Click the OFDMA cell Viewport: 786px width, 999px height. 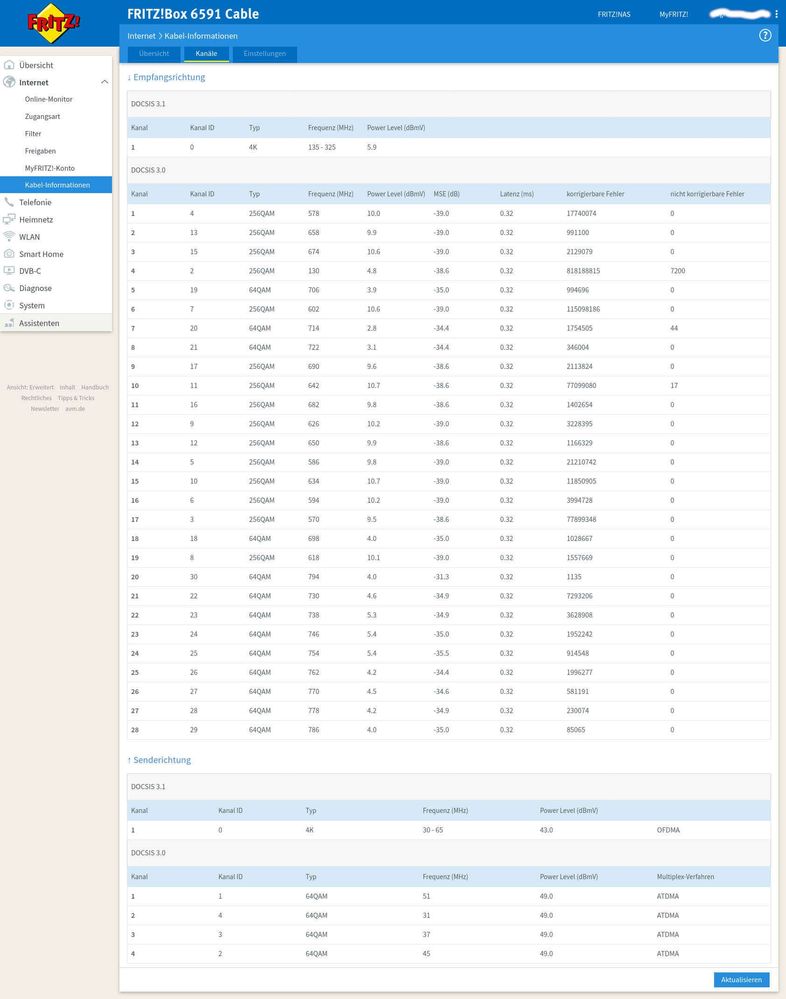coord(668,830)
